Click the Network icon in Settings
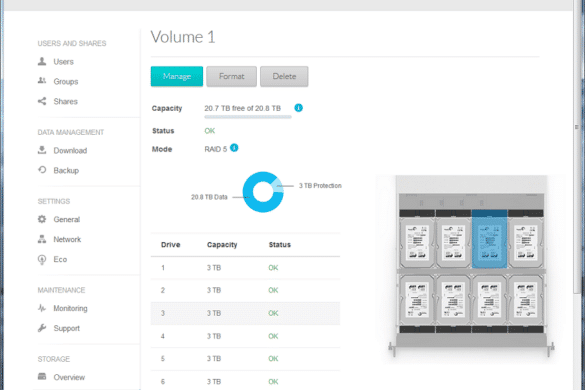Viewport: 585px width, 390px height. click(42, 239)
